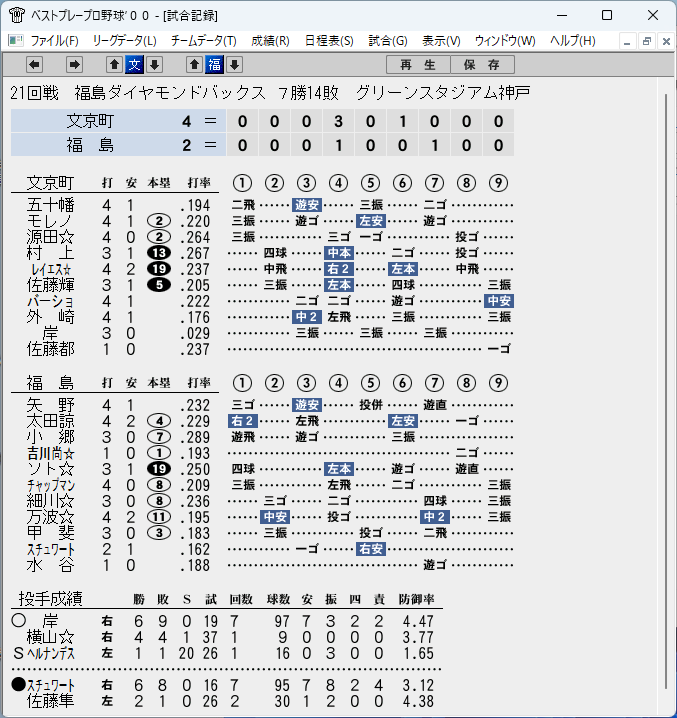Click モレノ's 左安 hit cell

[371, 221]
